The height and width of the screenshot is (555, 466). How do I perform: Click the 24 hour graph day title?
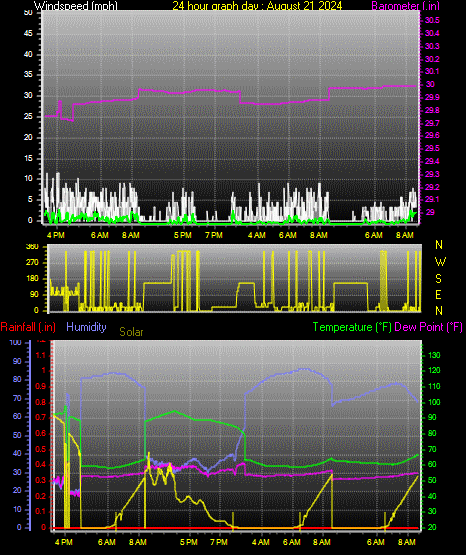(257, 6)
